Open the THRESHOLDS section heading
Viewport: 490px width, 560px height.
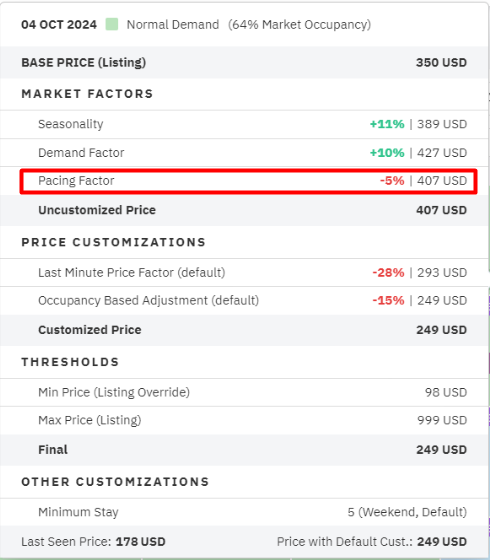70,362
